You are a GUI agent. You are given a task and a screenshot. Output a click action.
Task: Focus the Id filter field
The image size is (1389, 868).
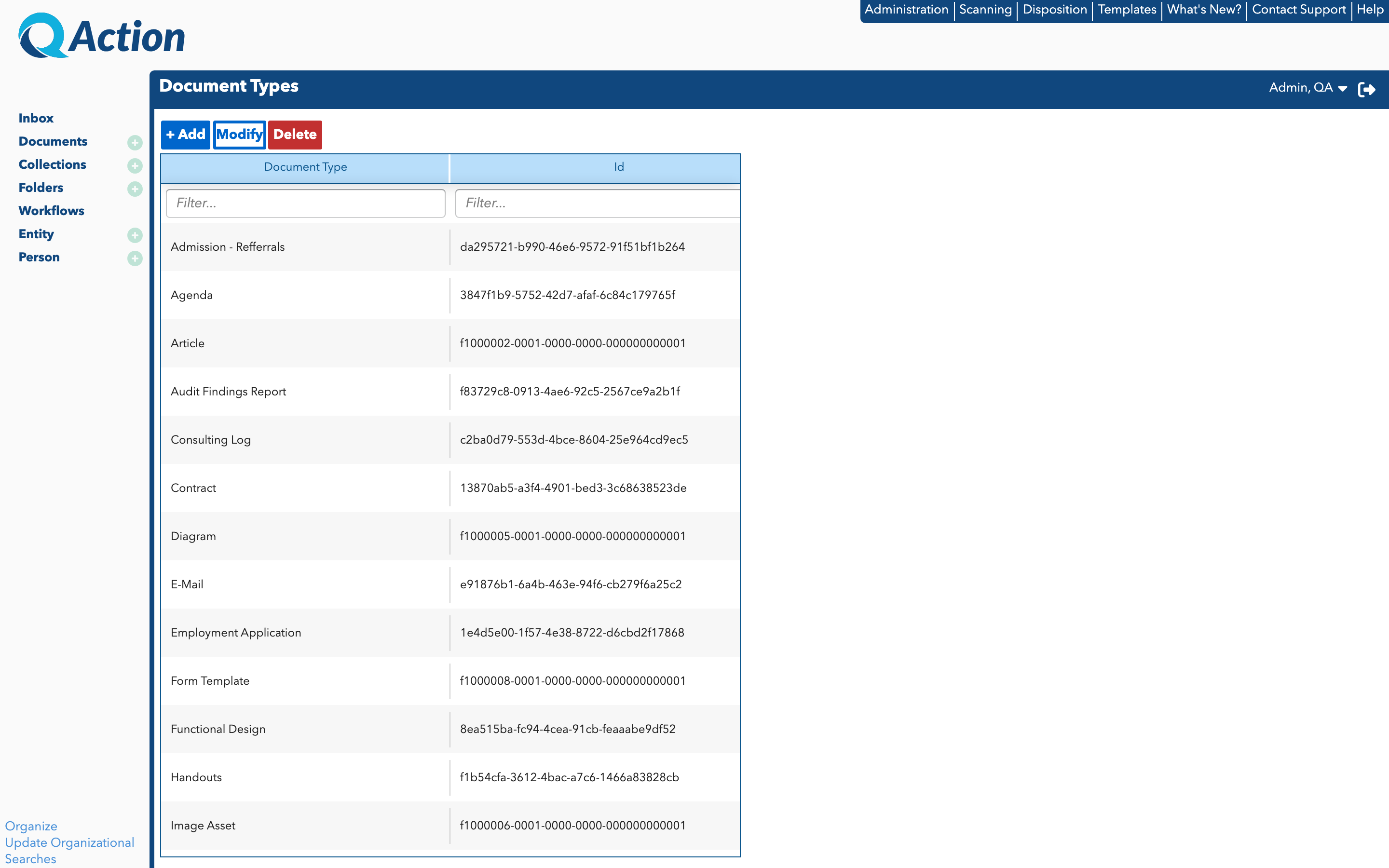[x=598, y=203]
